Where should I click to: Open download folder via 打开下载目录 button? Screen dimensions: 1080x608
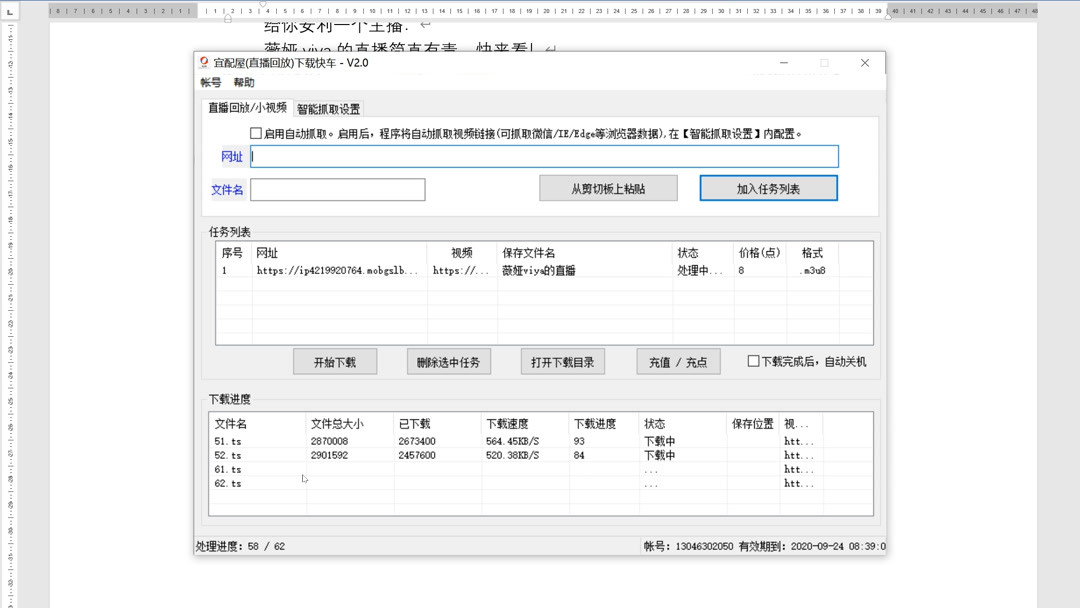pyautogui.click(x=562, y=360)
